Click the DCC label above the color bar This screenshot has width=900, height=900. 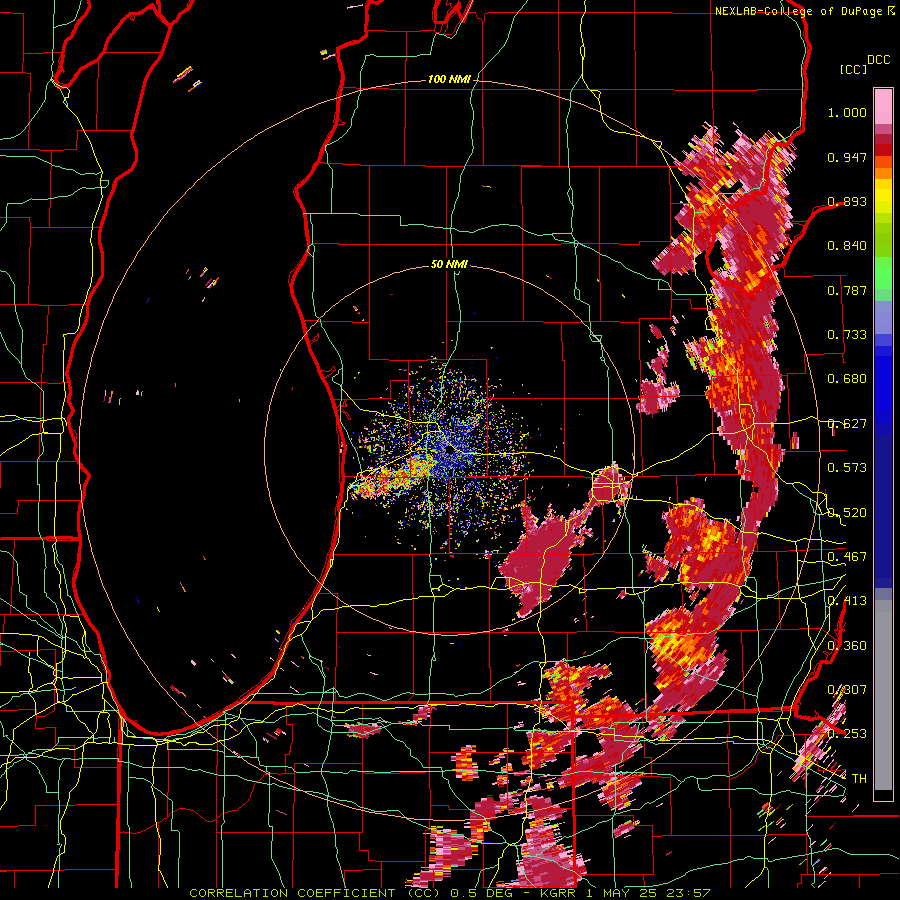click(x=878, y=60)
